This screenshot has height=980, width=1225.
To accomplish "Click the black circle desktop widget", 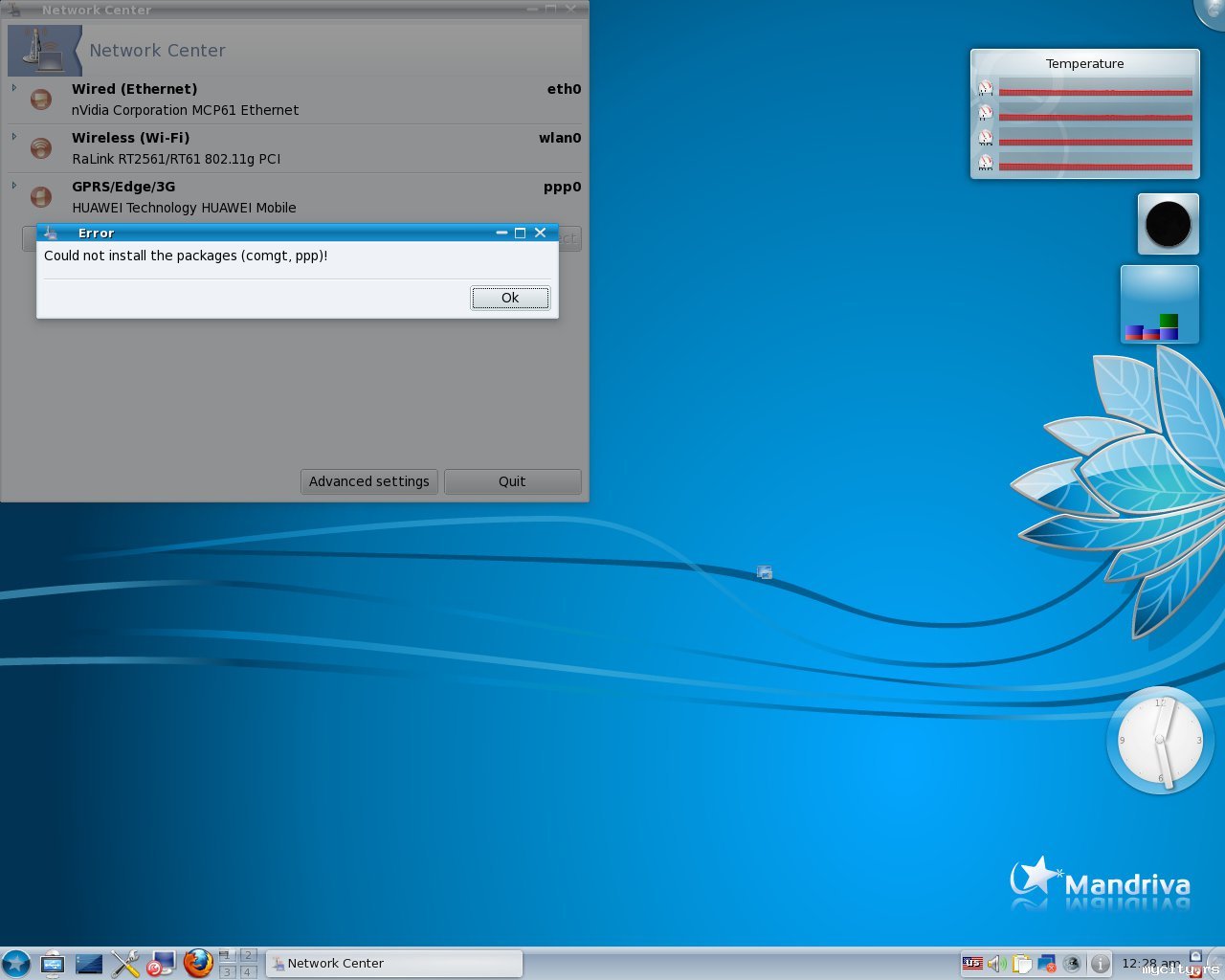I will pyautogui.click(x=1169, y=224).
